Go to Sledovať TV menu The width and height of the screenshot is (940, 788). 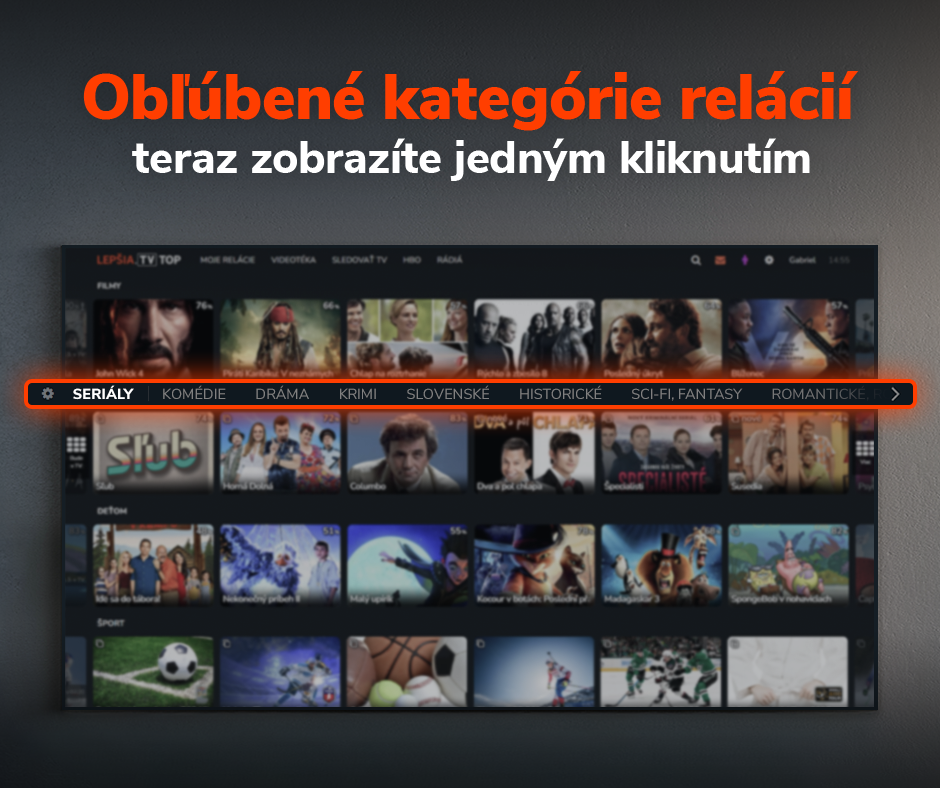click(x=359, y=260)
